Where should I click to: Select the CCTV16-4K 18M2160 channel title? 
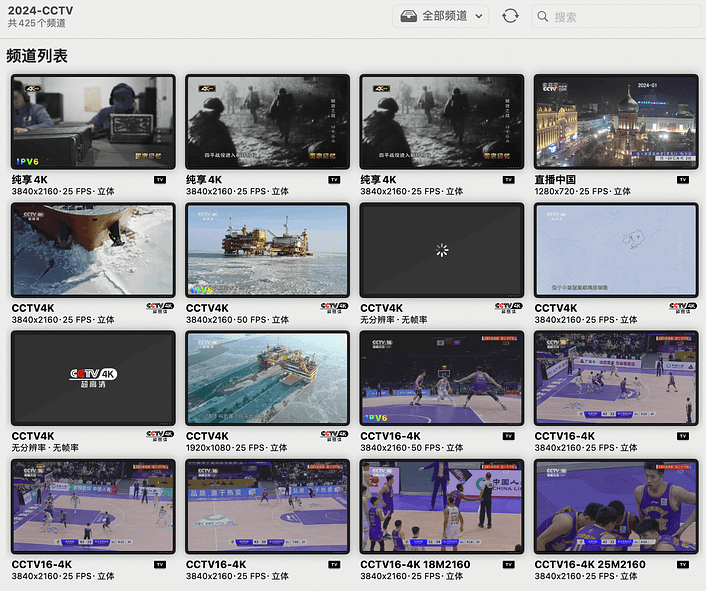tap(415, 564)
